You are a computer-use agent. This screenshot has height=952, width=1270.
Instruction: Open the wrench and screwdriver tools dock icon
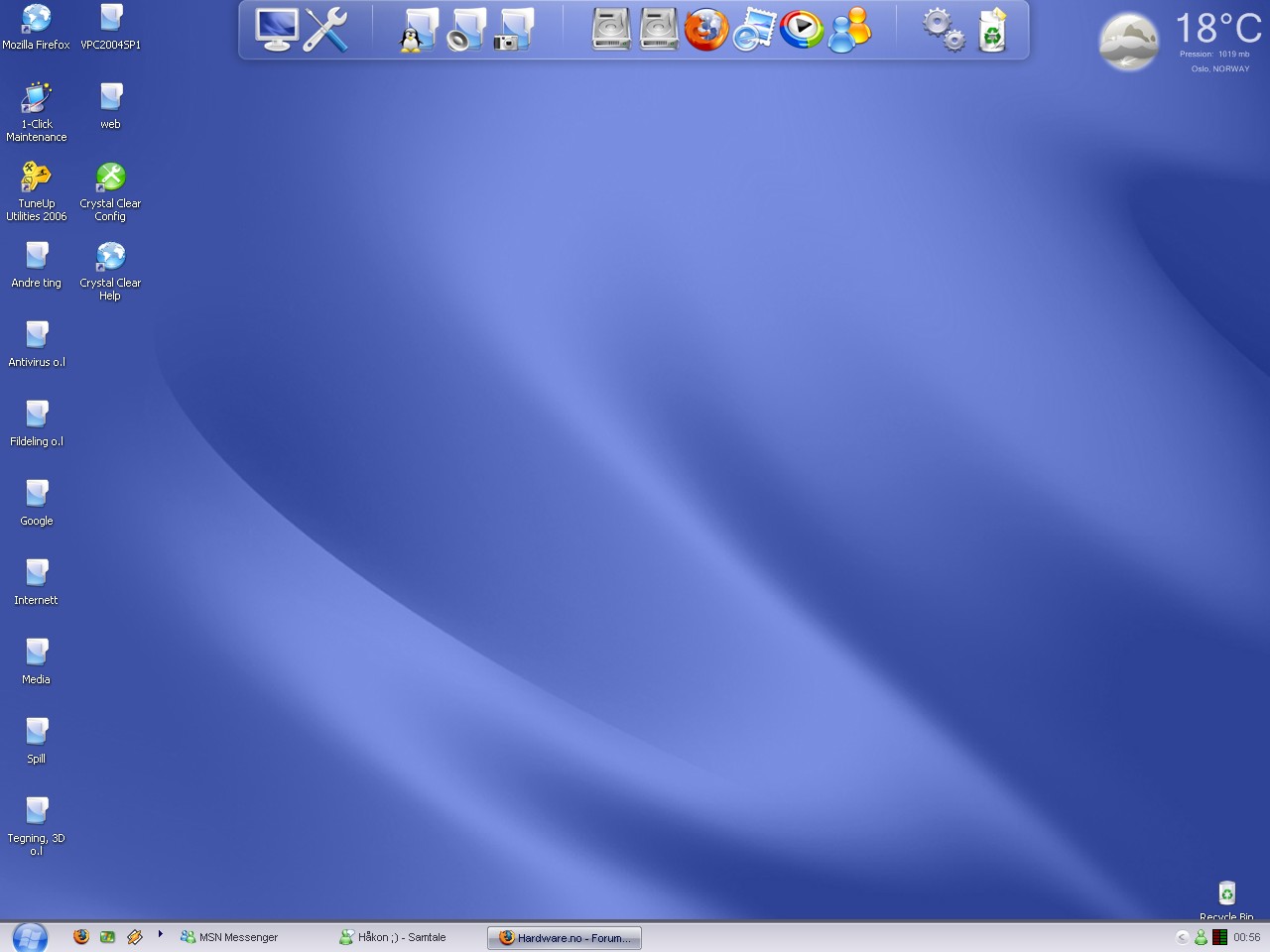tap(325, 30)
